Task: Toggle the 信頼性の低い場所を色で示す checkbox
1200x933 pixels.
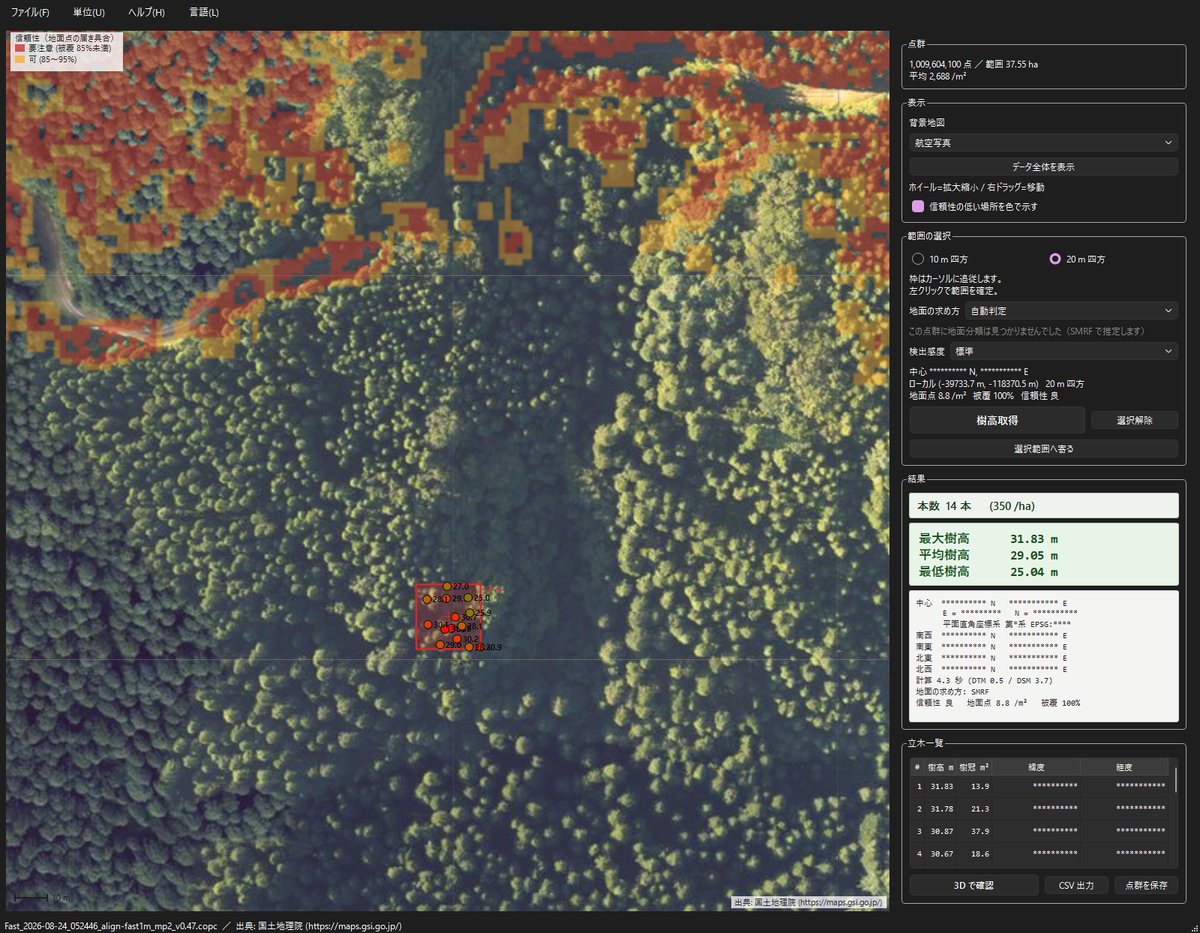Action: 917,207
